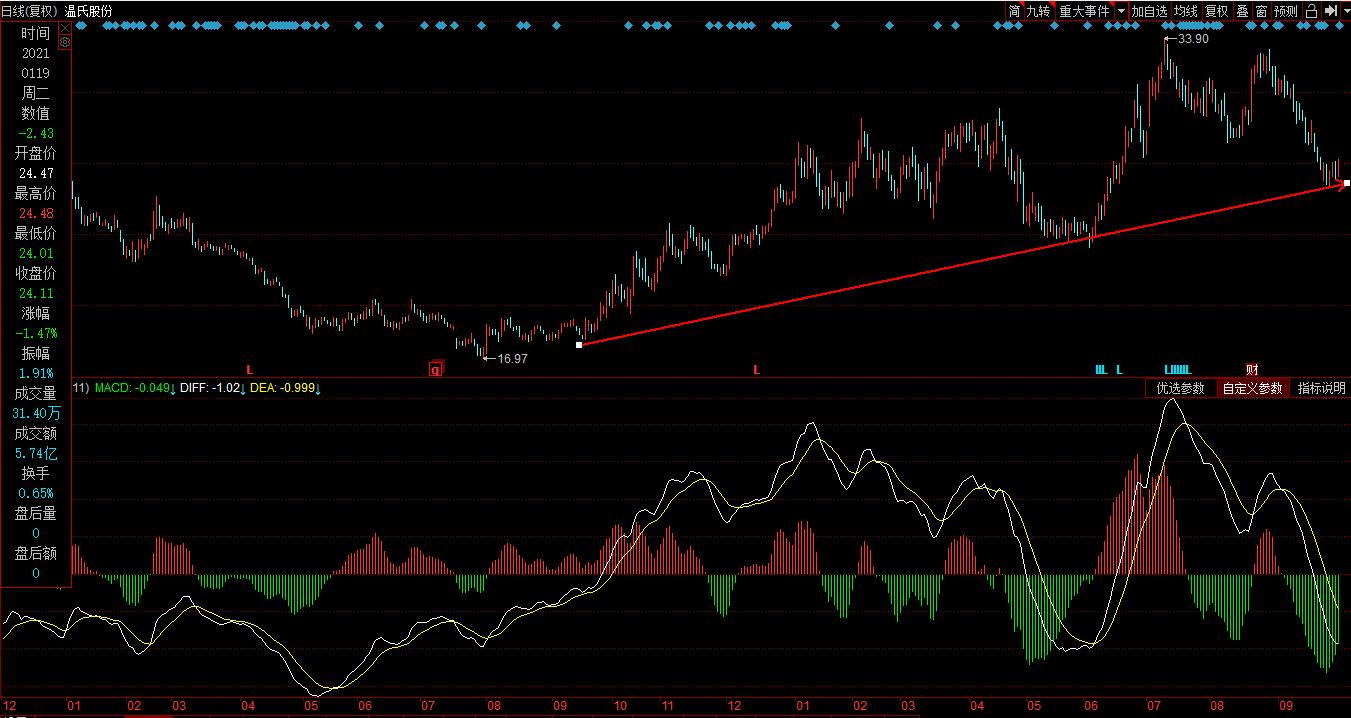Click the red 'q' marker icon
Image resolution: width=1351 pixels, height=718 pixels.
pos(435,369)
